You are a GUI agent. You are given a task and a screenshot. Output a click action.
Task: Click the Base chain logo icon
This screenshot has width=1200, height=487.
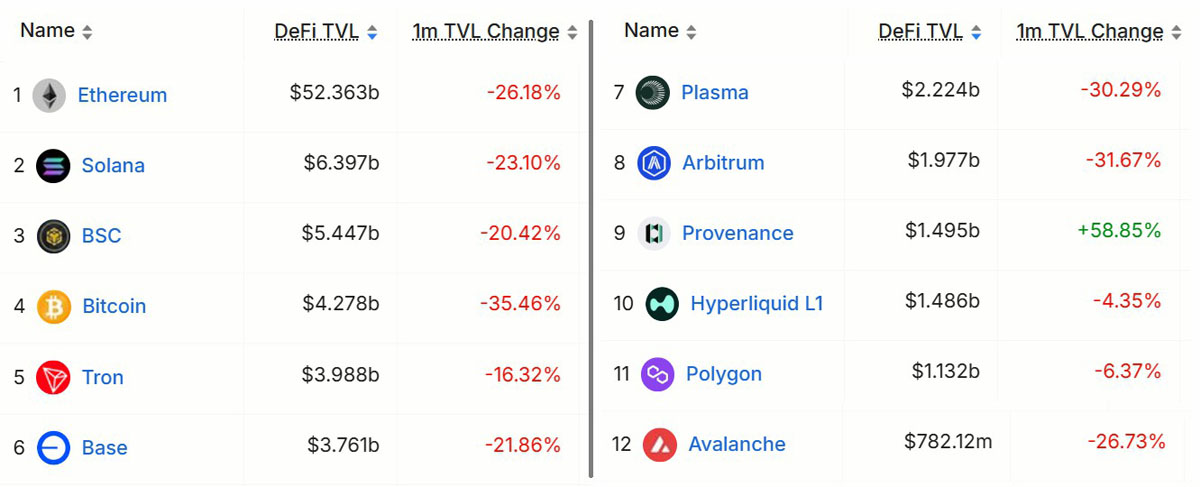pos(53,448)
